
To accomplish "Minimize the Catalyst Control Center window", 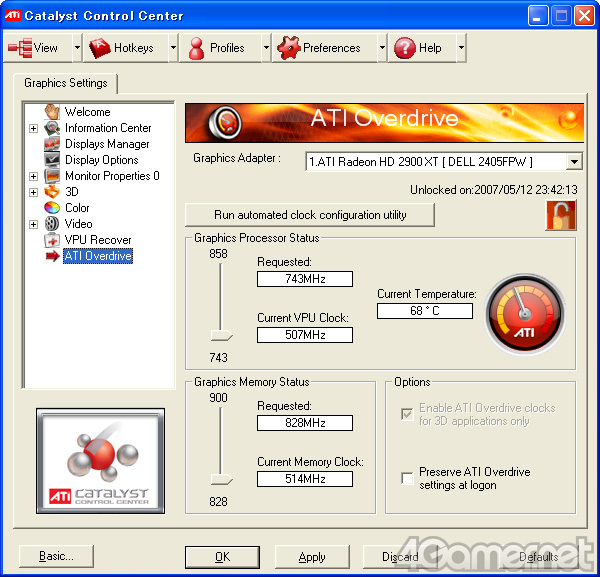I will tap(538, 16).
